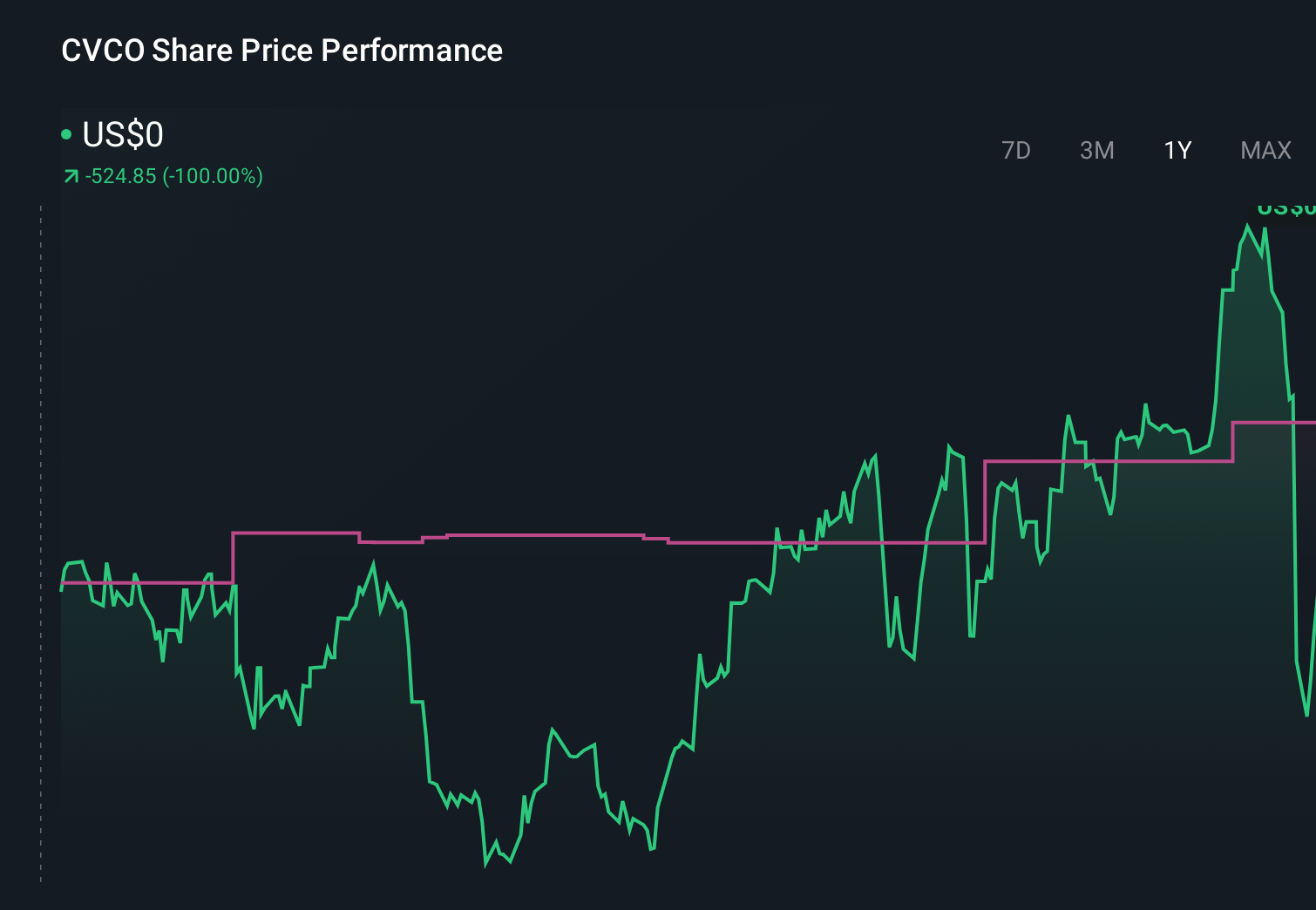Screen dimensions: 1316x910
Task: Toggle the share price series legend dot
Action: (x=66, y=133)
